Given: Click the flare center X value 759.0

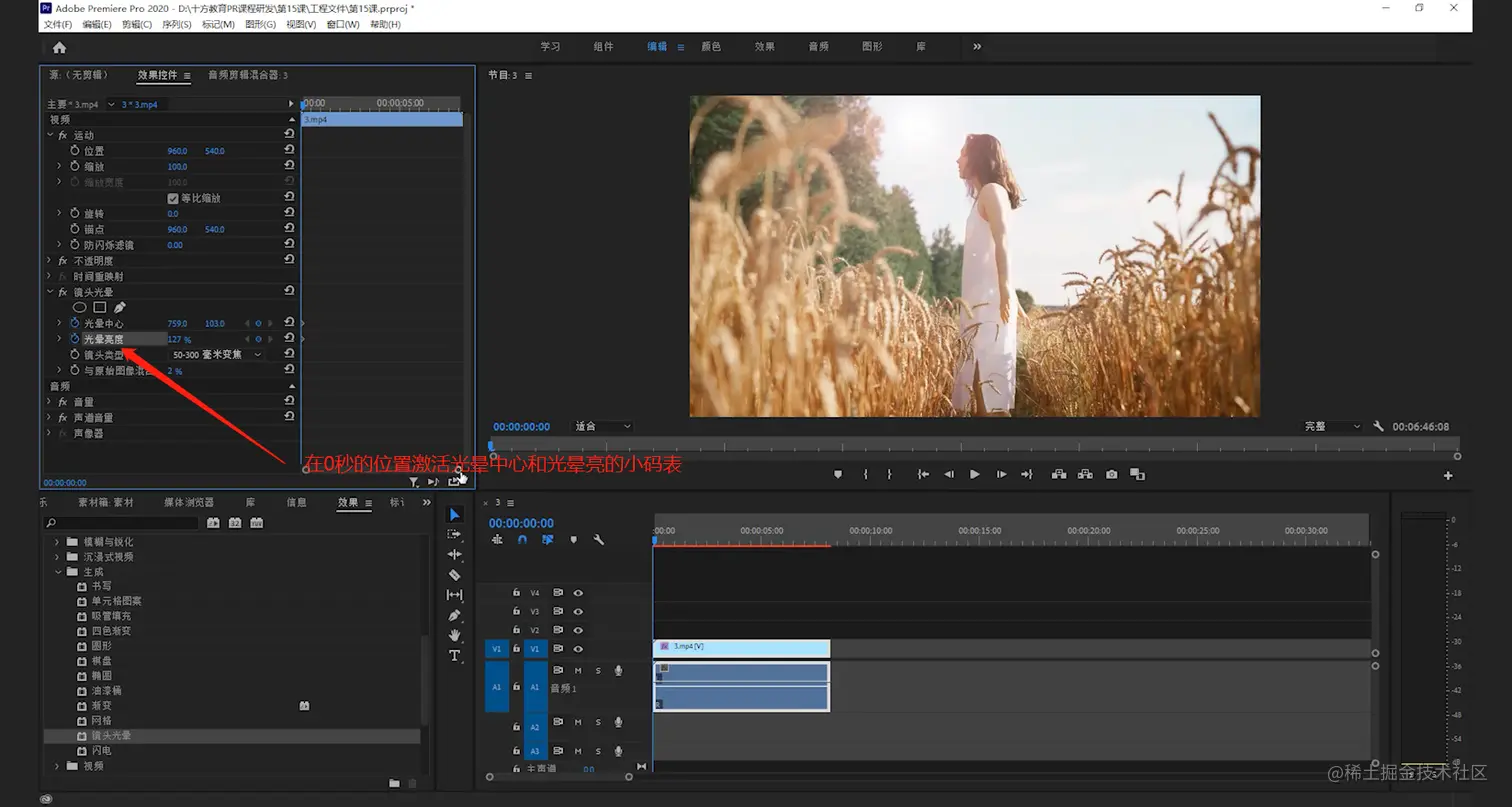Looking at the screenshot, I should [x=177, y=324].
